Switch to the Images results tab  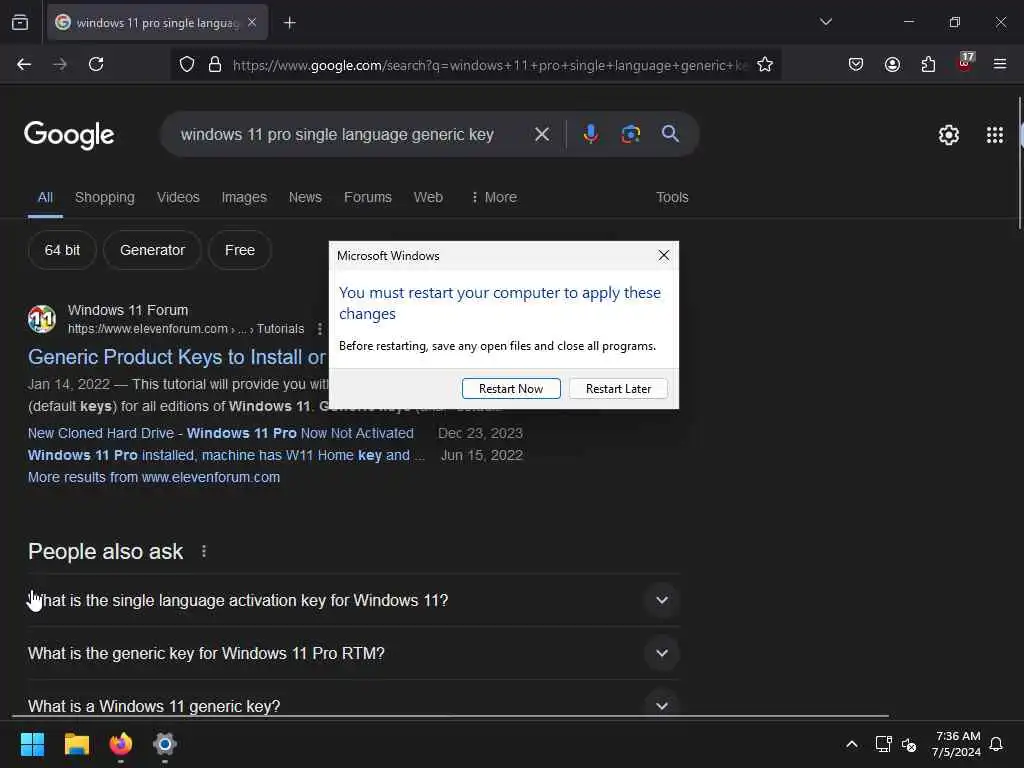[244, 197]
